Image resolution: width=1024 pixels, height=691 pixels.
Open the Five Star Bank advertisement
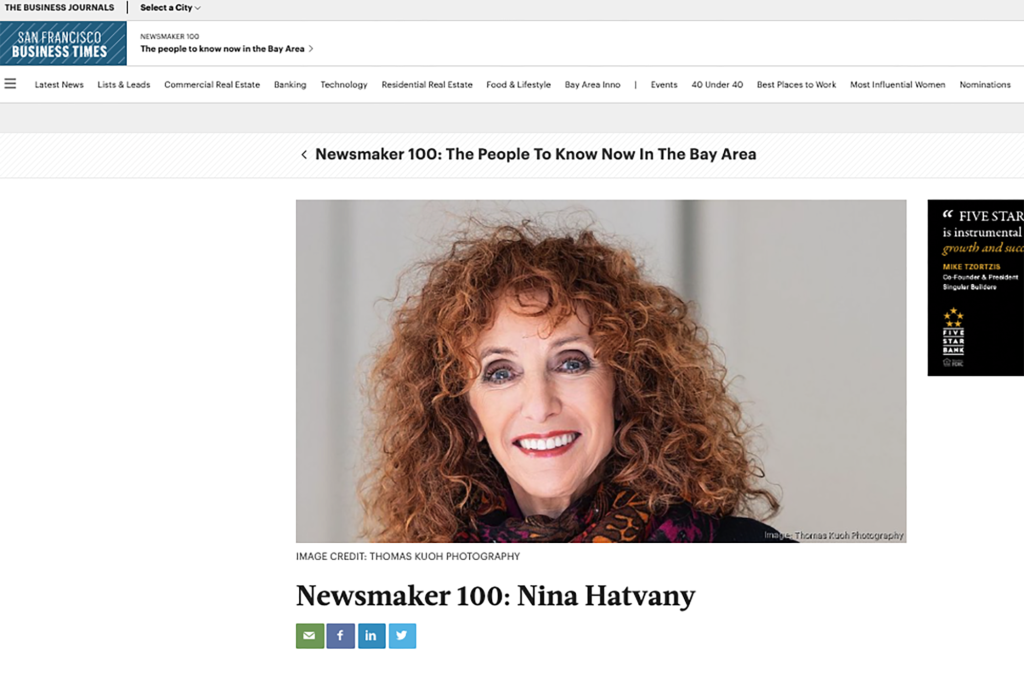[976, 287]
